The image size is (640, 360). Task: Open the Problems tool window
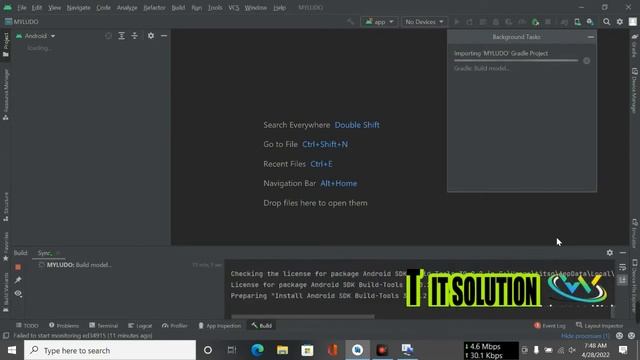(64, 326)
